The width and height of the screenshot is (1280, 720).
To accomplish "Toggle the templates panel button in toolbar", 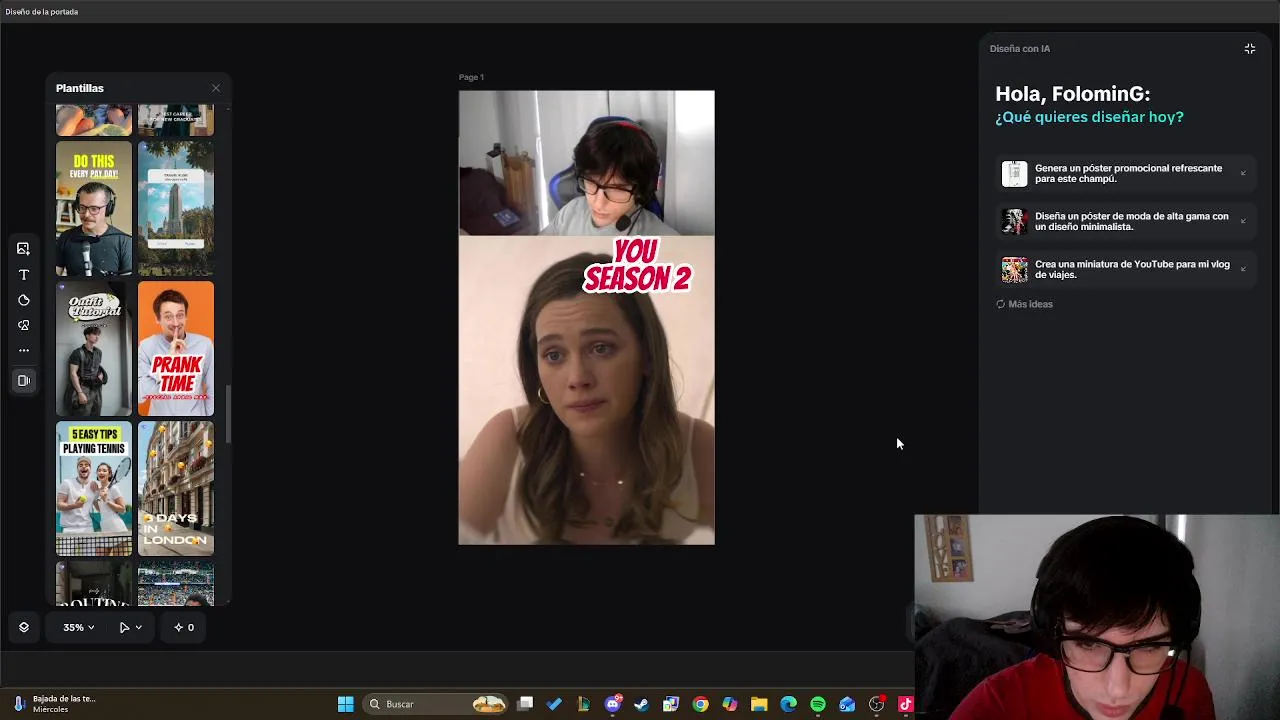I will point(23,380).
